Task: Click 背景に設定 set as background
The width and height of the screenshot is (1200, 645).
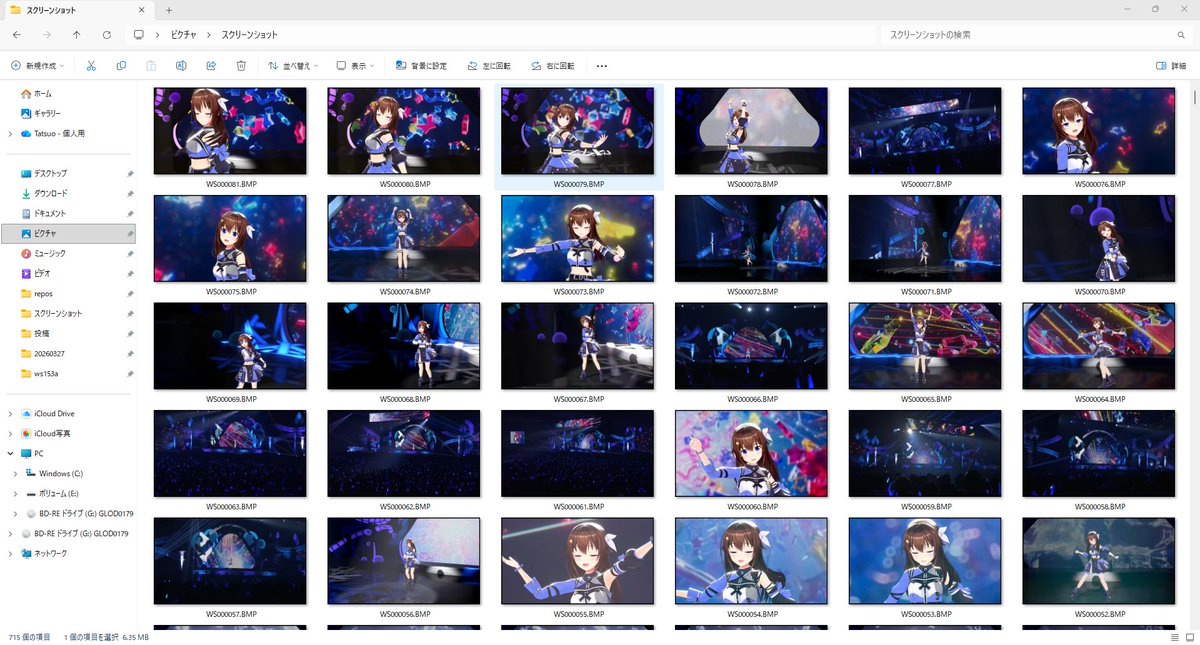Action: (421, 65)
